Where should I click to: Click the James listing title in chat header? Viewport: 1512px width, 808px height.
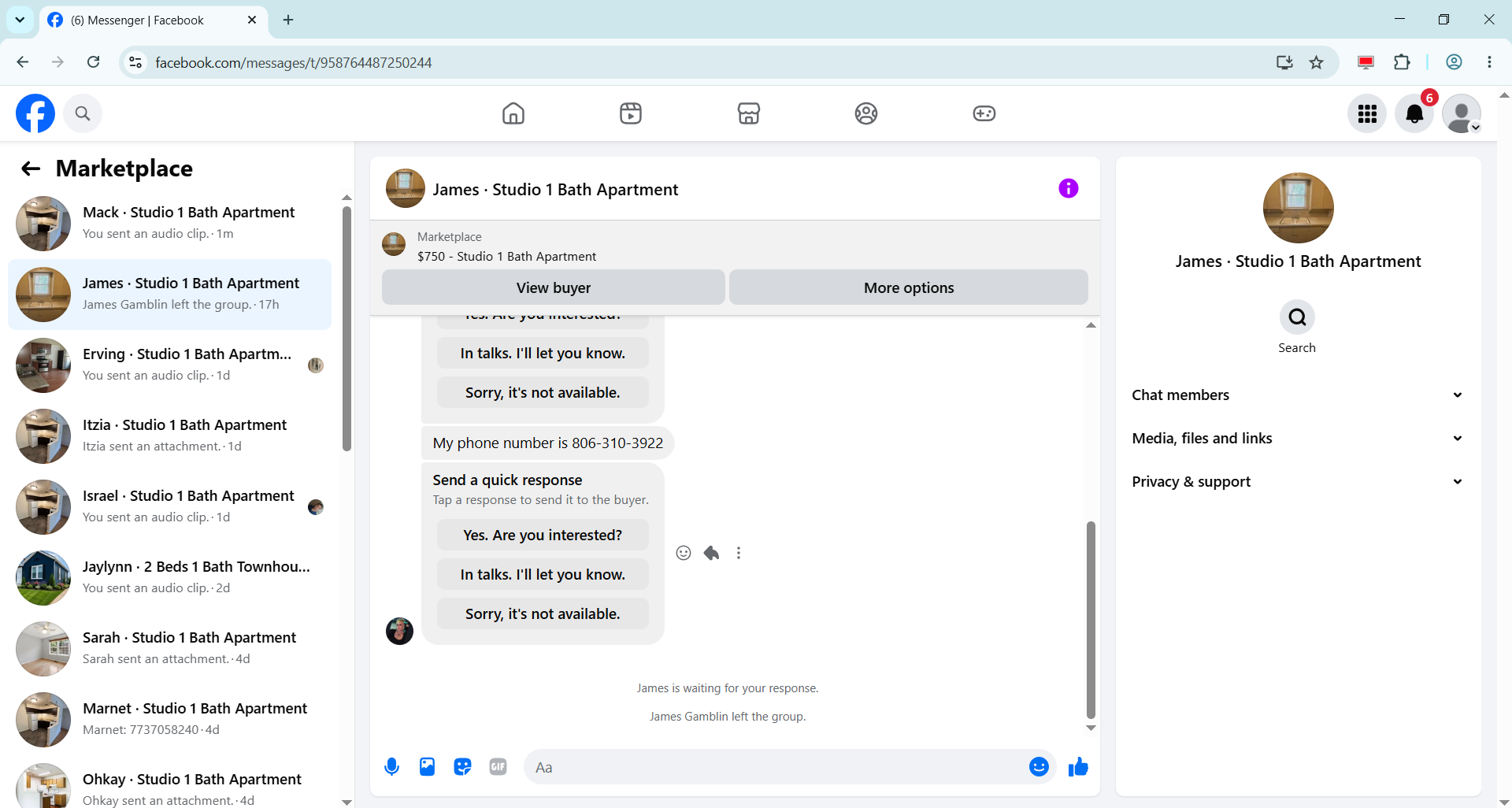pos(555,190)
